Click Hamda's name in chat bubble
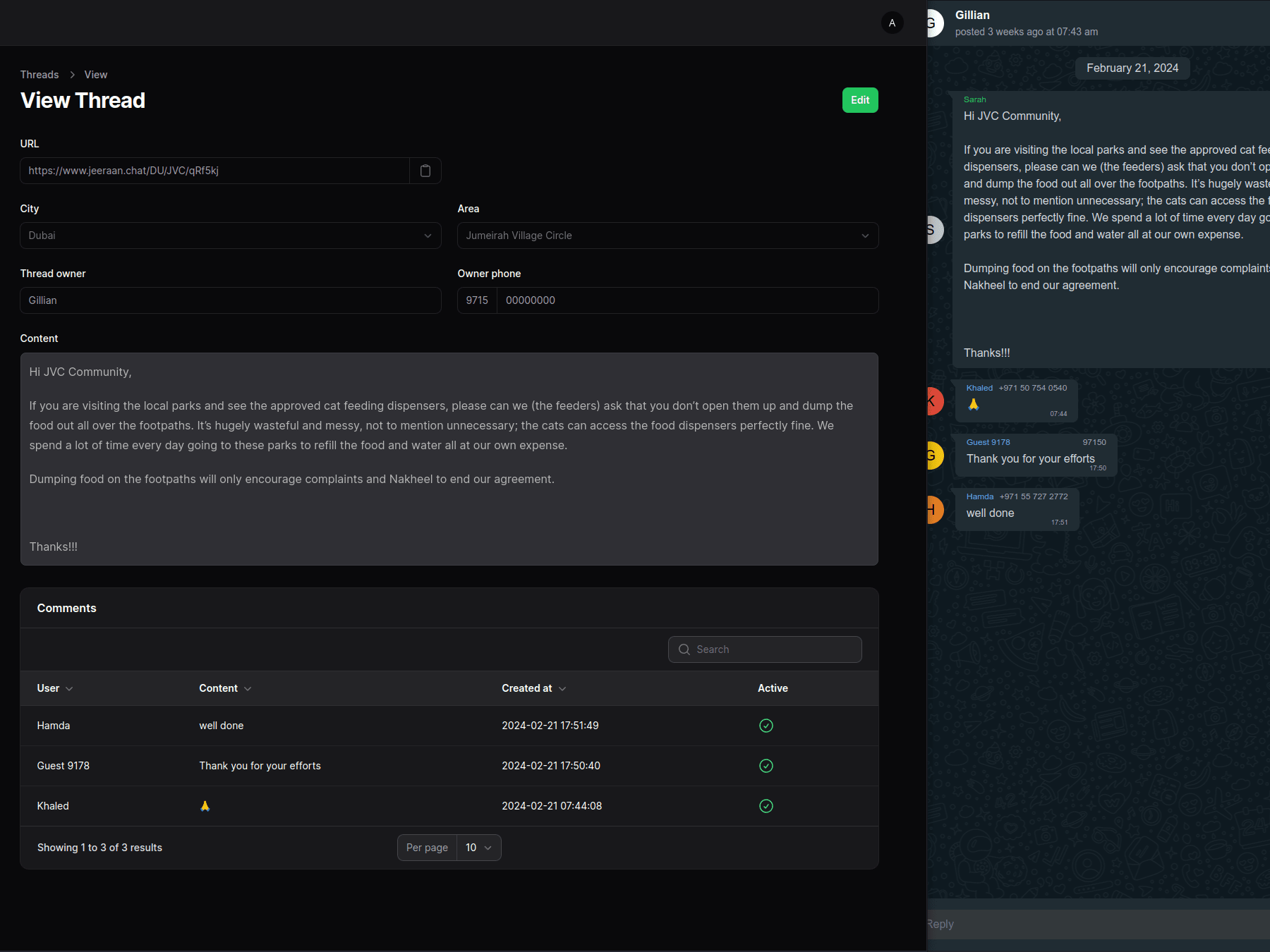 (x=980, y=496)
